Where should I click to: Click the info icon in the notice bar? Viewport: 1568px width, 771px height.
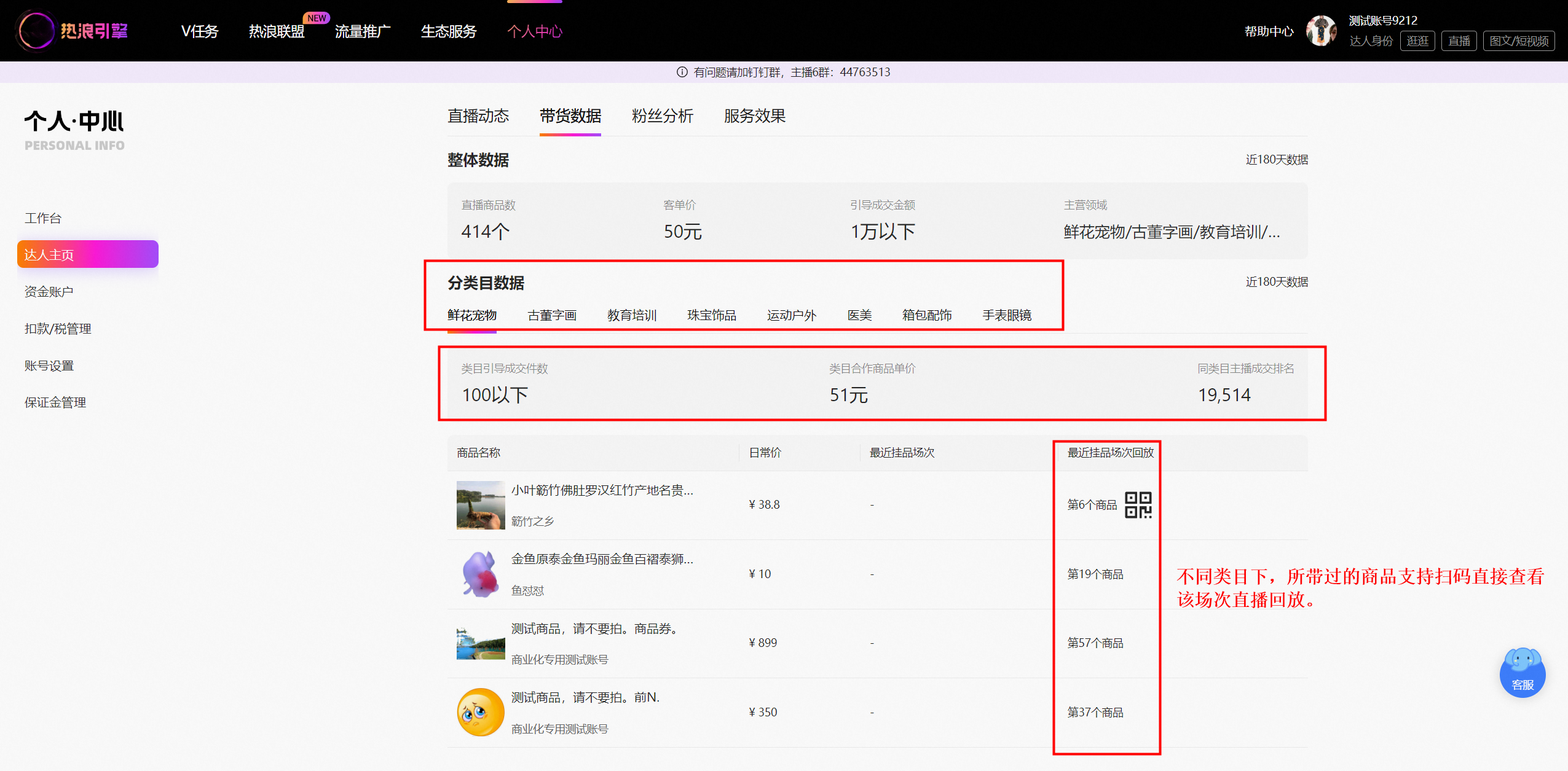[x=682, y=72]
